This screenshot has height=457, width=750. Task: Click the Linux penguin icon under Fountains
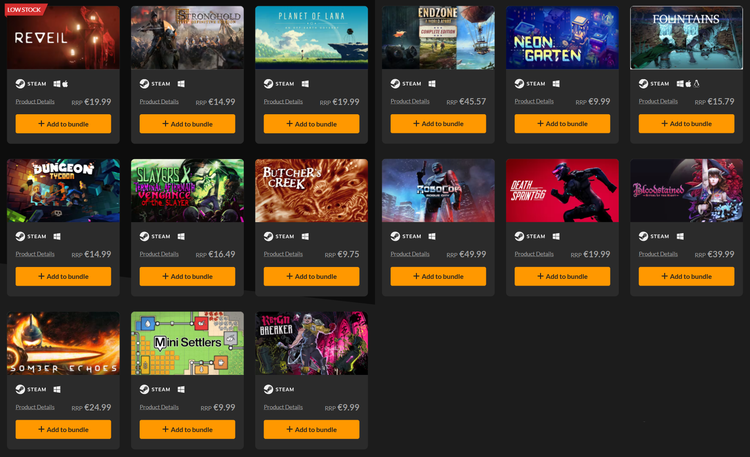coord(696,84)
